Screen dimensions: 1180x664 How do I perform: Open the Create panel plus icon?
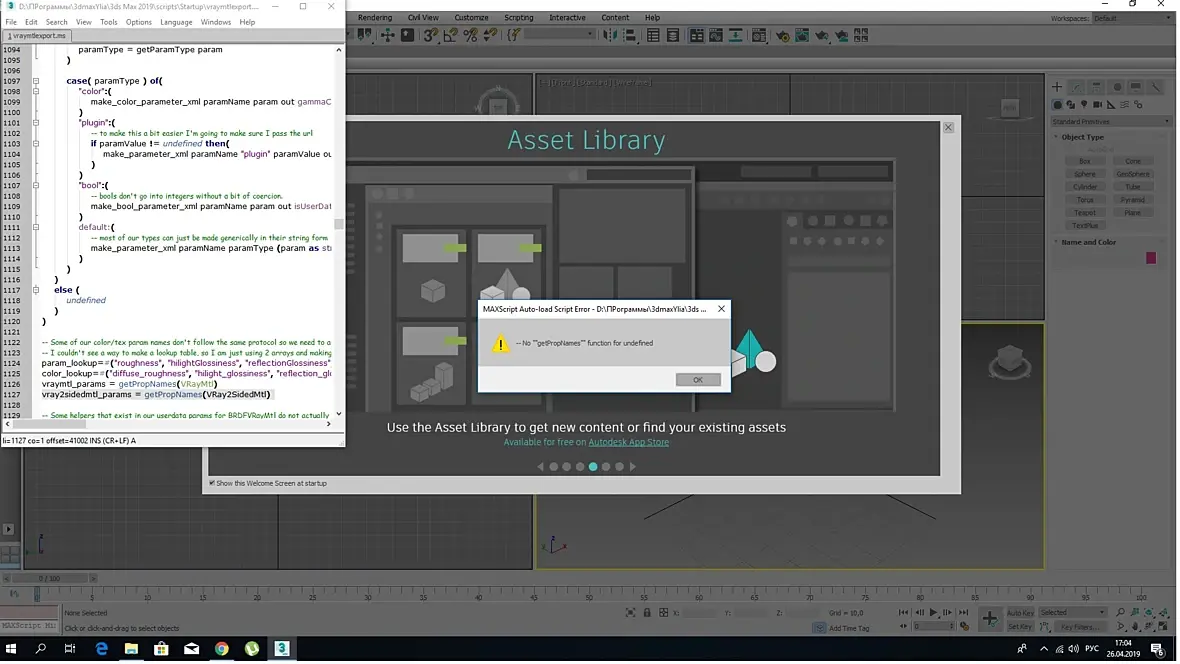1056,87
